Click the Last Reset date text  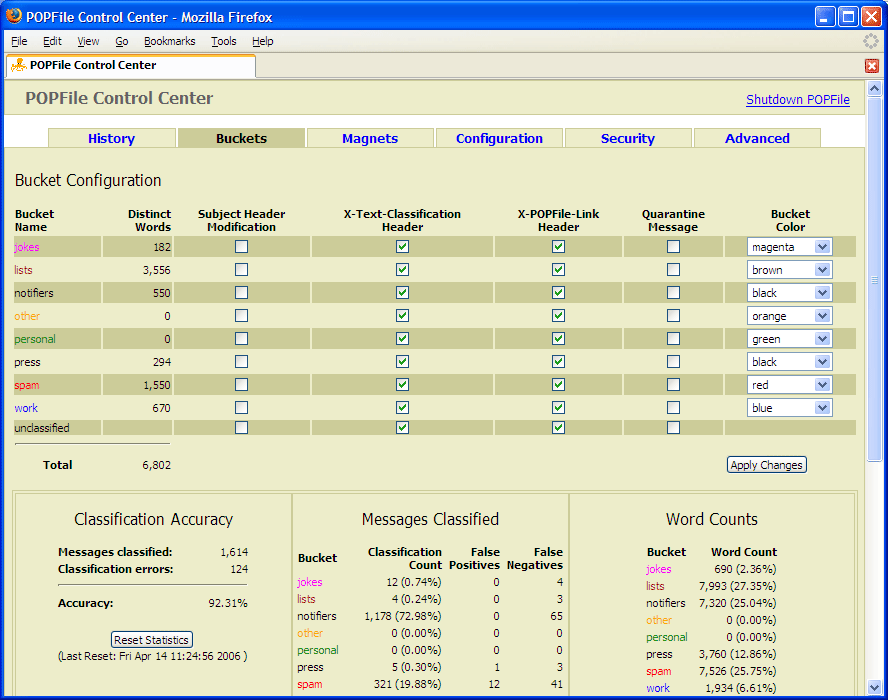pos(152,656)
